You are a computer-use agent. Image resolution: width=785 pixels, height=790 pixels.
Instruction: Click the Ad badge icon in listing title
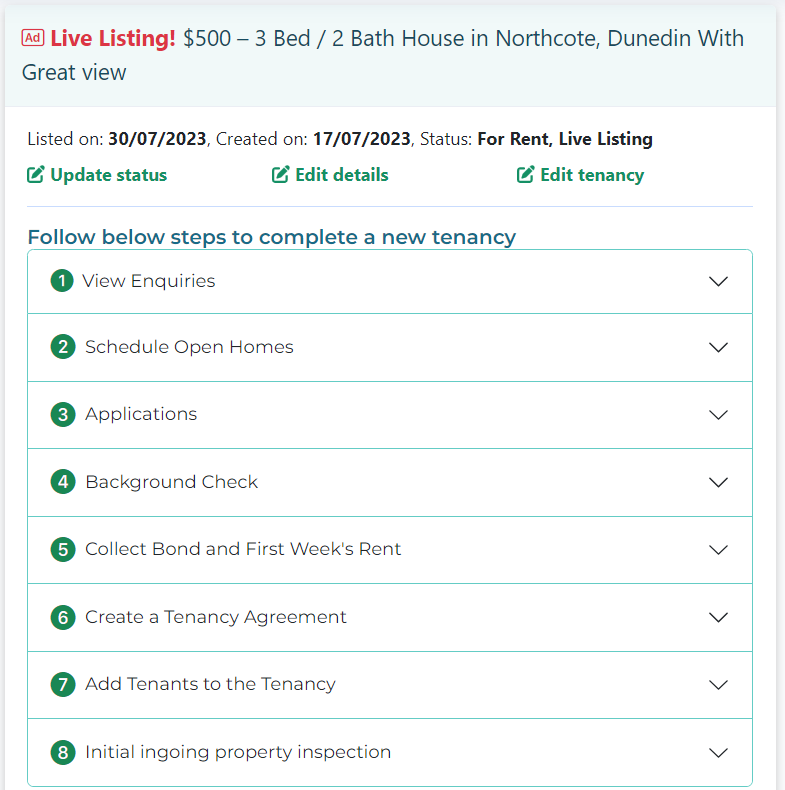(32, 38)
